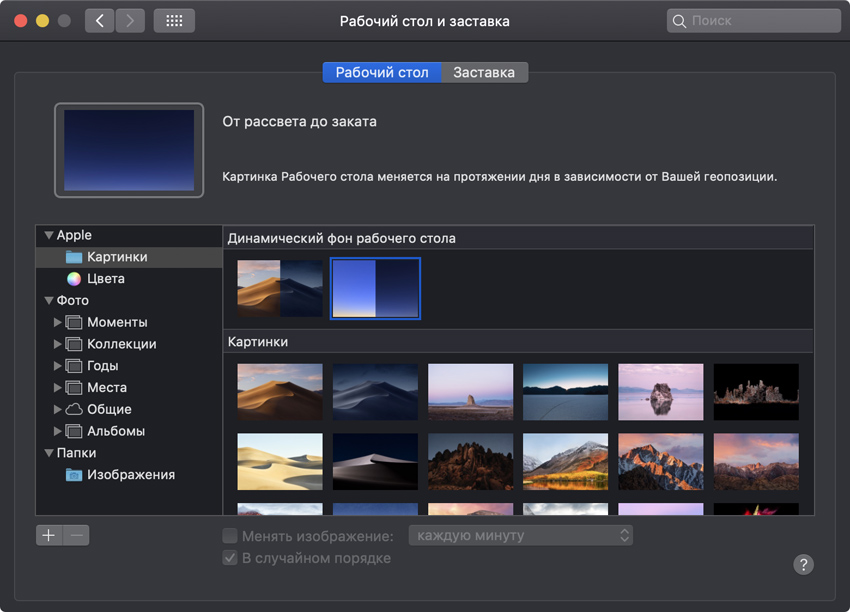Expand the Моменты disclosure triangle
This screenshot has width=850, height=612.
(x=57, y=323)
